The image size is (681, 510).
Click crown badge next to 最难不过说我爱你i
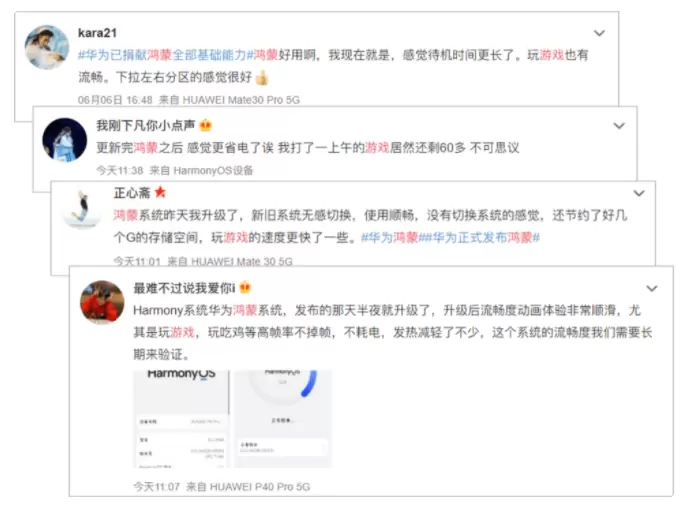(x=245, y=287)
